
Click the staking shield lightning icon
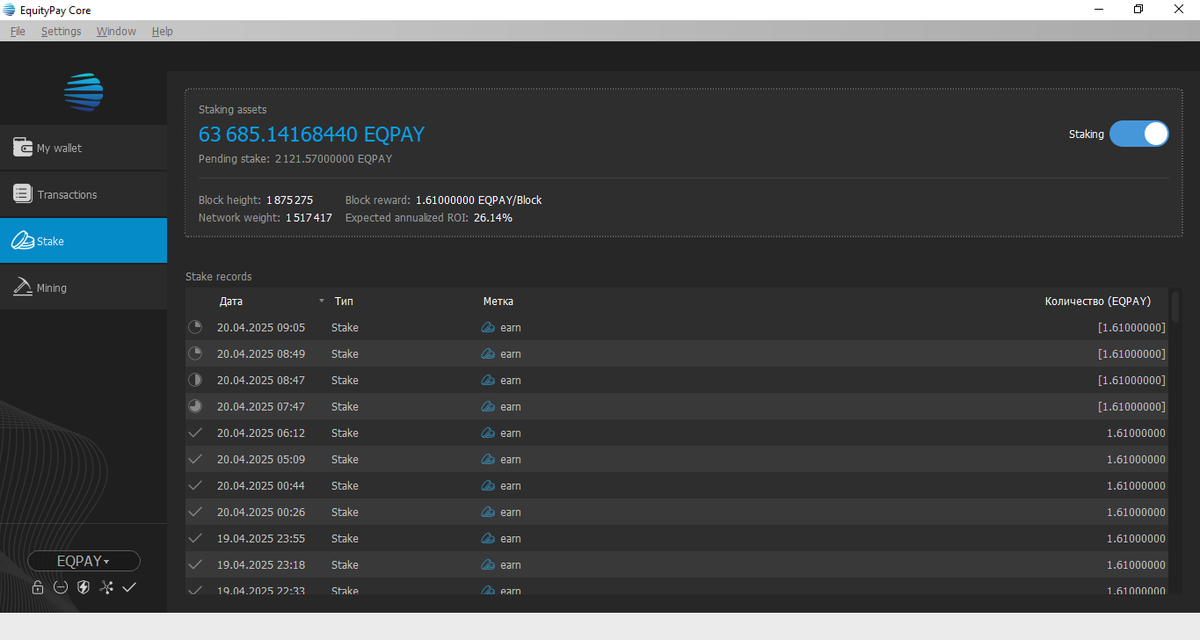coord(83,587)
